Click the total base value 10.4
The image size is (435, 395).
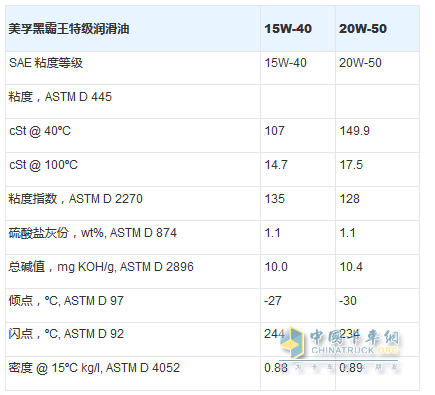point(351,267)
